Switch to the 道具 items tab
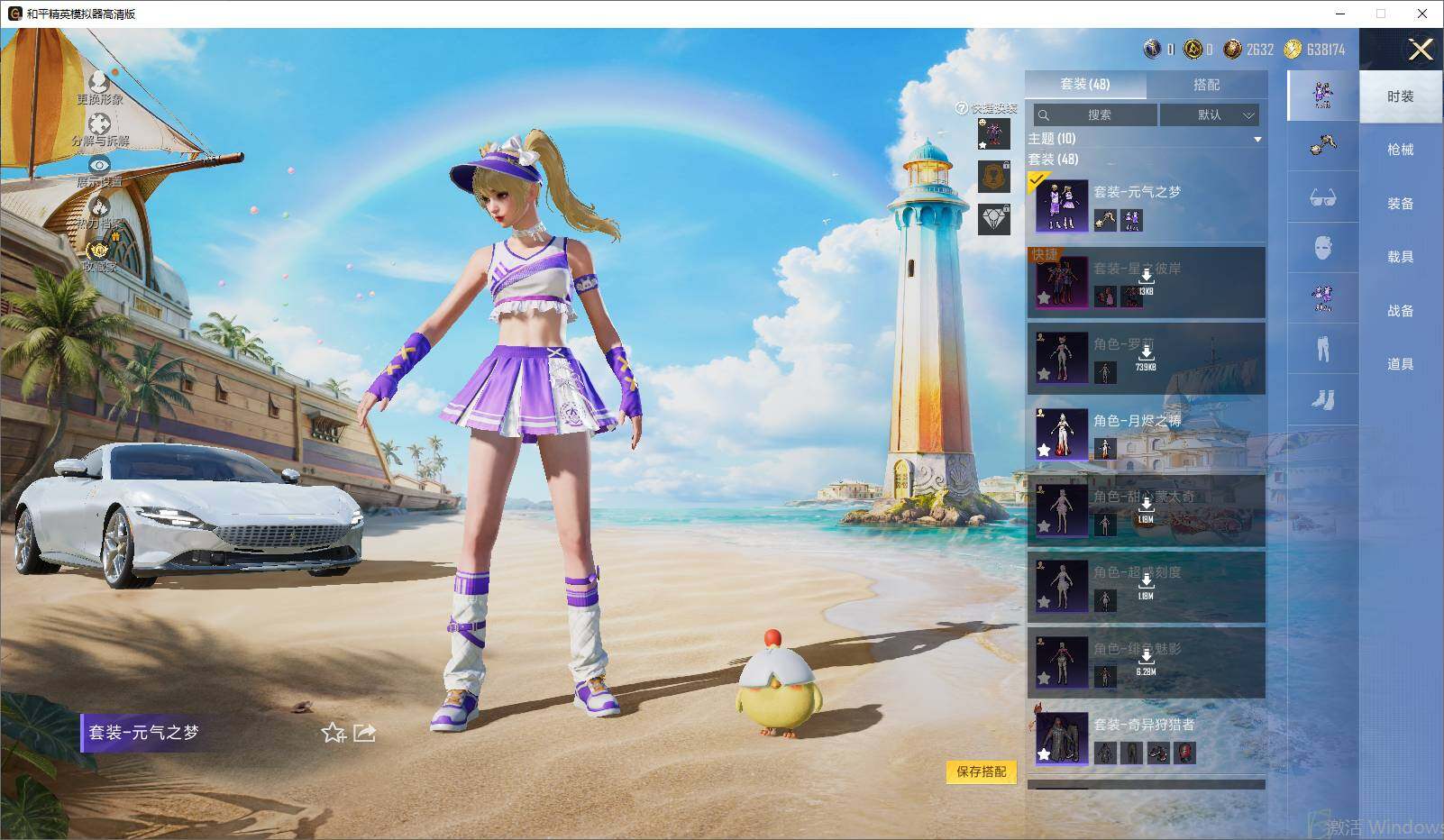The image size is (1444, 840). (1400, 364)
